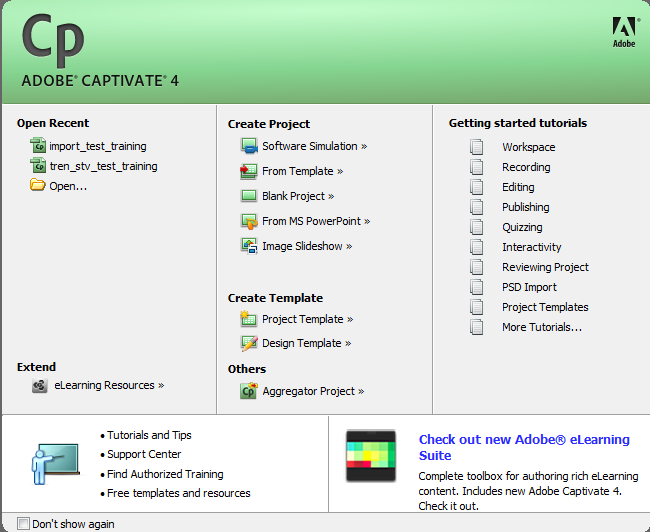Click the Open folder icon
Viewport: 650px width, 532px height.
(37, 185)
